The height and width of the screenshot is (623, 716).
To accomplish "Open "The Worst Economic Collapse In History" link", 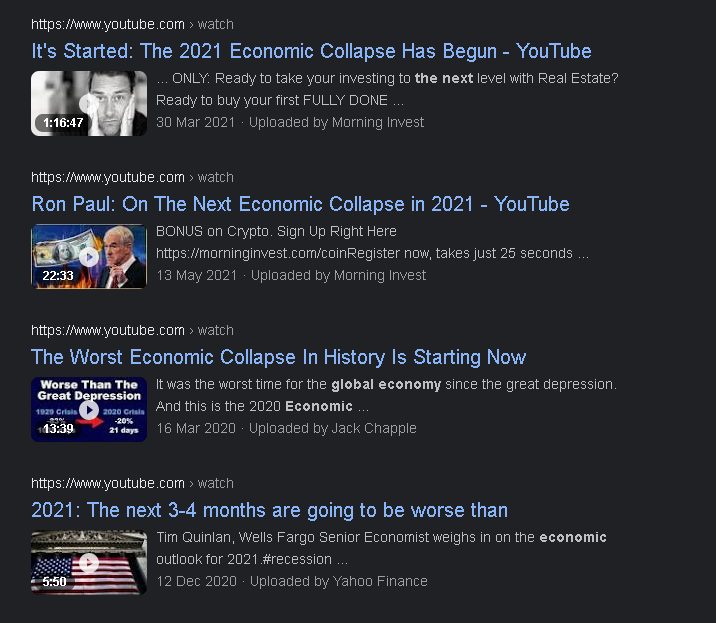I will pyautogui.click(x=279, y=357).
